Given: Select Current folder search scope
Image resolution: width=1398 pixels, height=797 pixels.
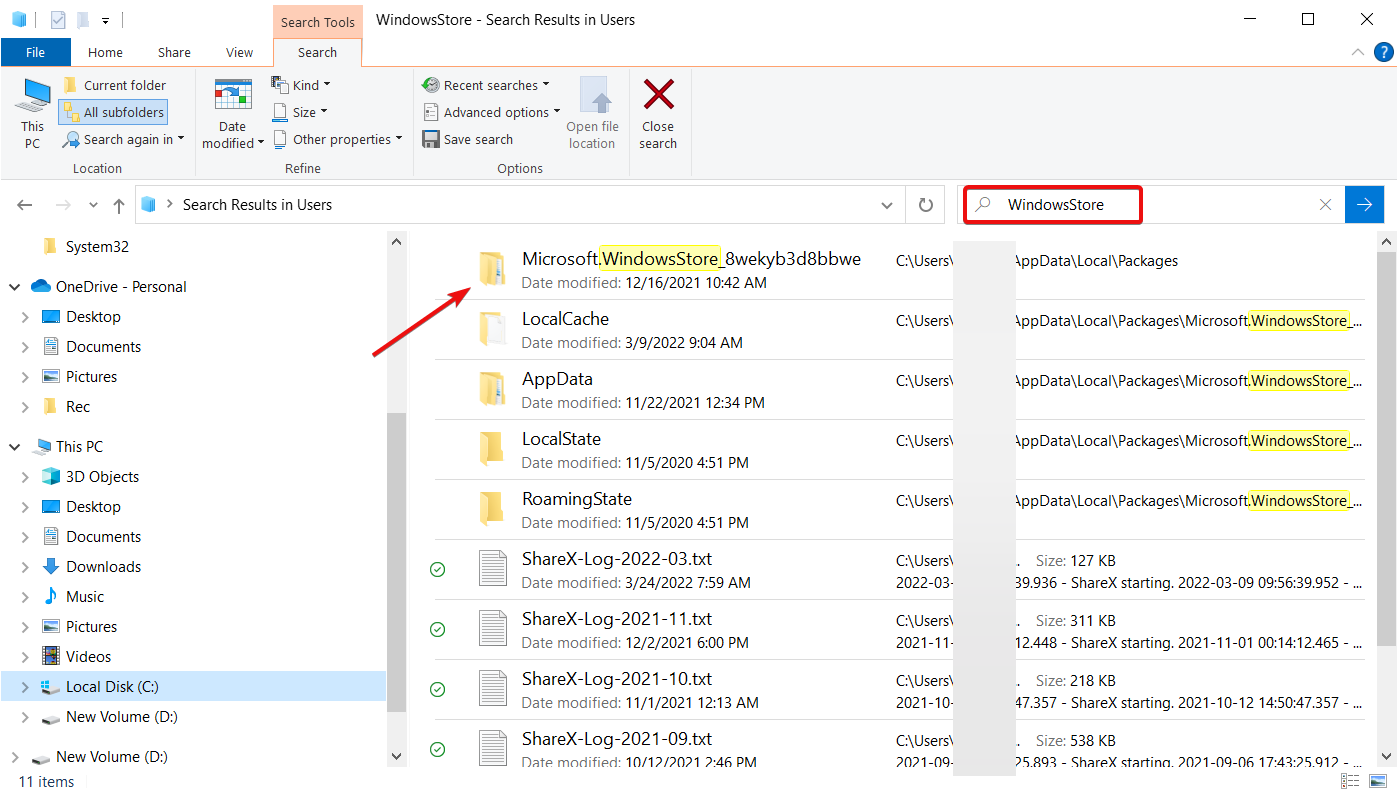Looking at the screenshot, I should click(x=114, y=85).
